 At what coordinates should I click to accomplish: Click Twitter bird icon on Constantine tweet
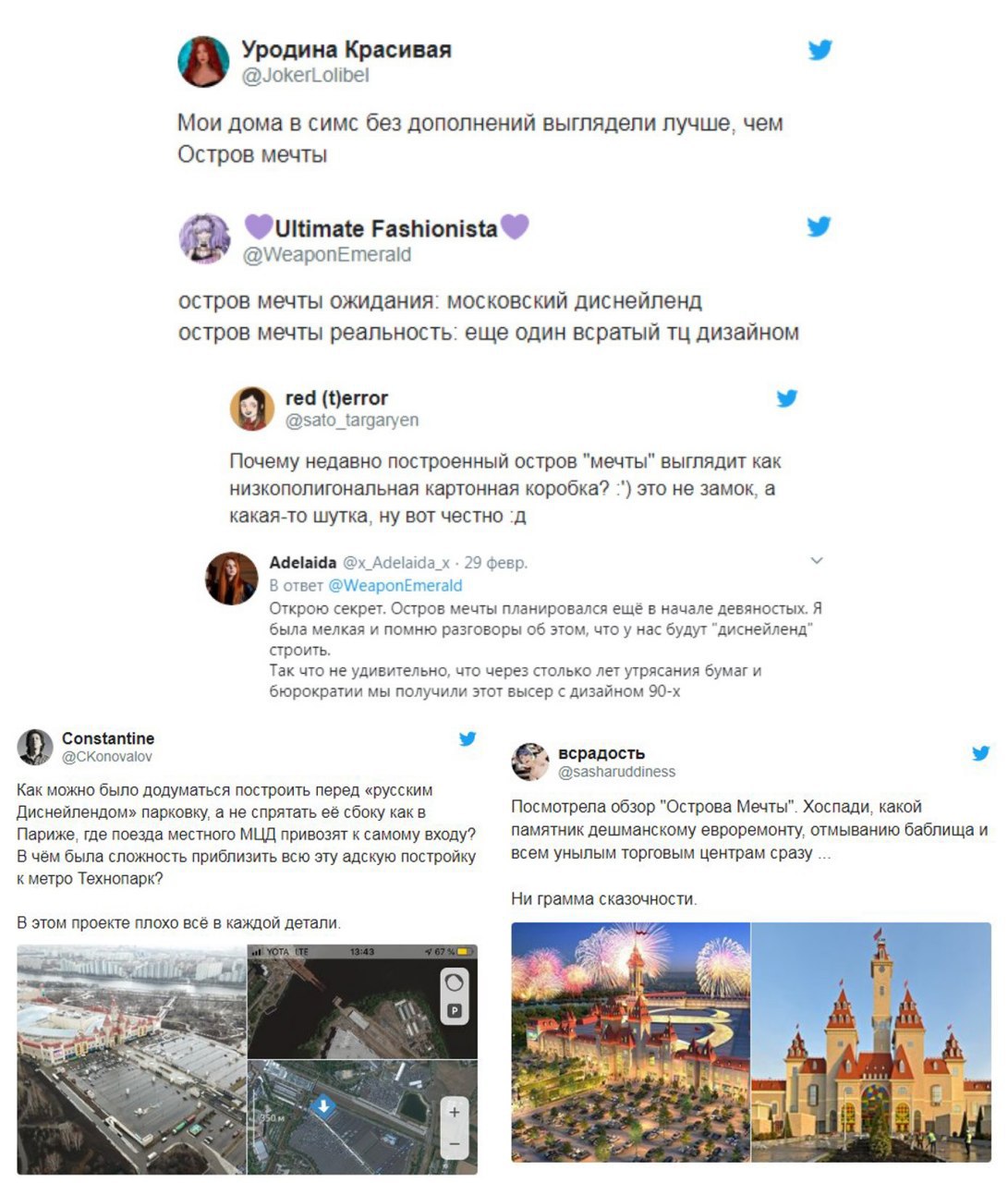(x=468, y=738)
